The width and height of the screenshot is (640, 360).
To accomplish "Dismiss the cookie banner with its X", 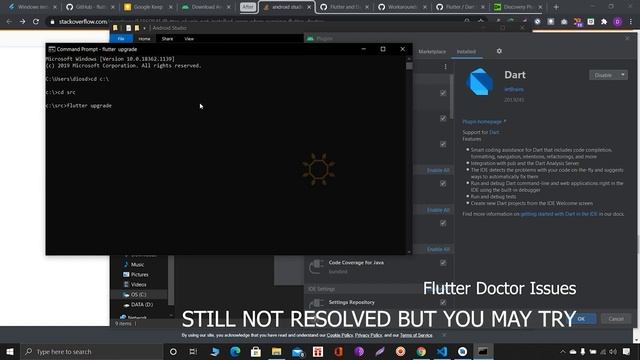I will point(444,335).
